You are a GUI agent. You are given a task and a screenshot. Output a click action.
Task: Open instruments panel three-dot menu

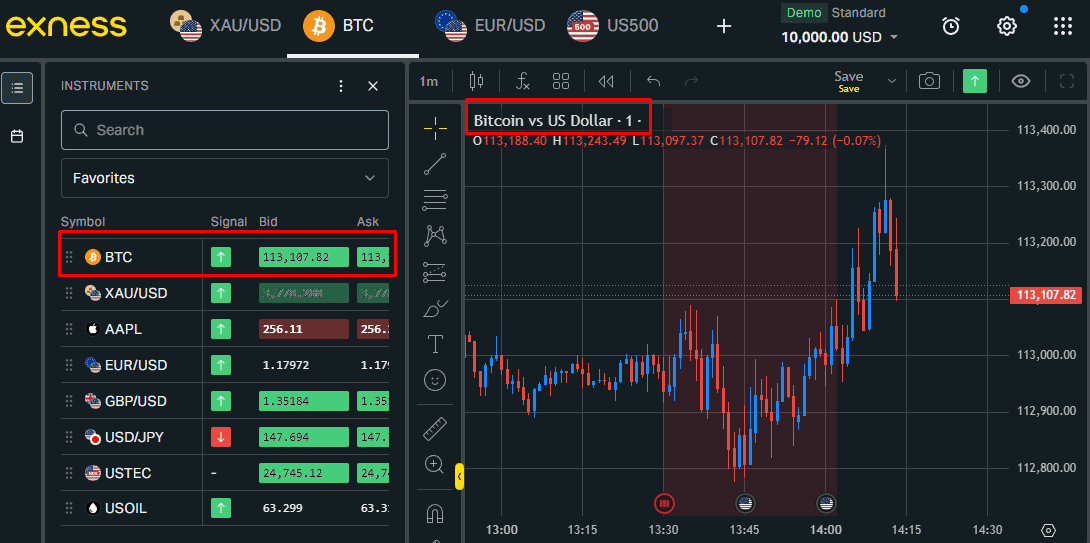(x=341, y=86)
